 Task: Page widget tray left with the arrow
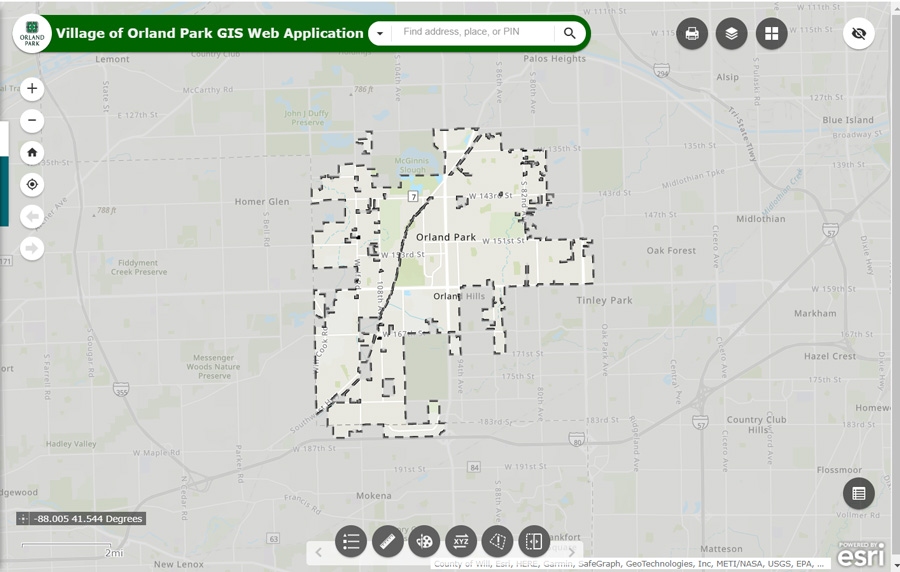pyautogui.click(x=319, y=552)
